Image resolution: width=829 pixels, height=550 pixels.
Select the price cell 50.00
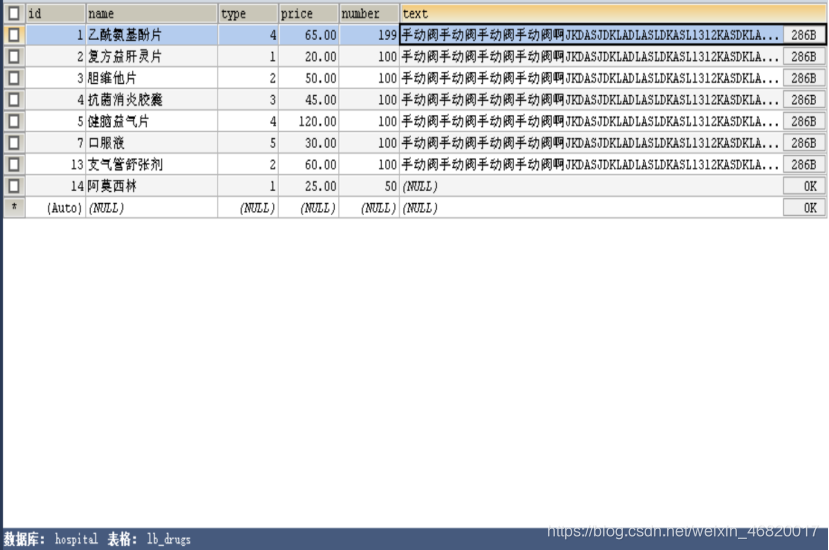[x=308, y=78]
